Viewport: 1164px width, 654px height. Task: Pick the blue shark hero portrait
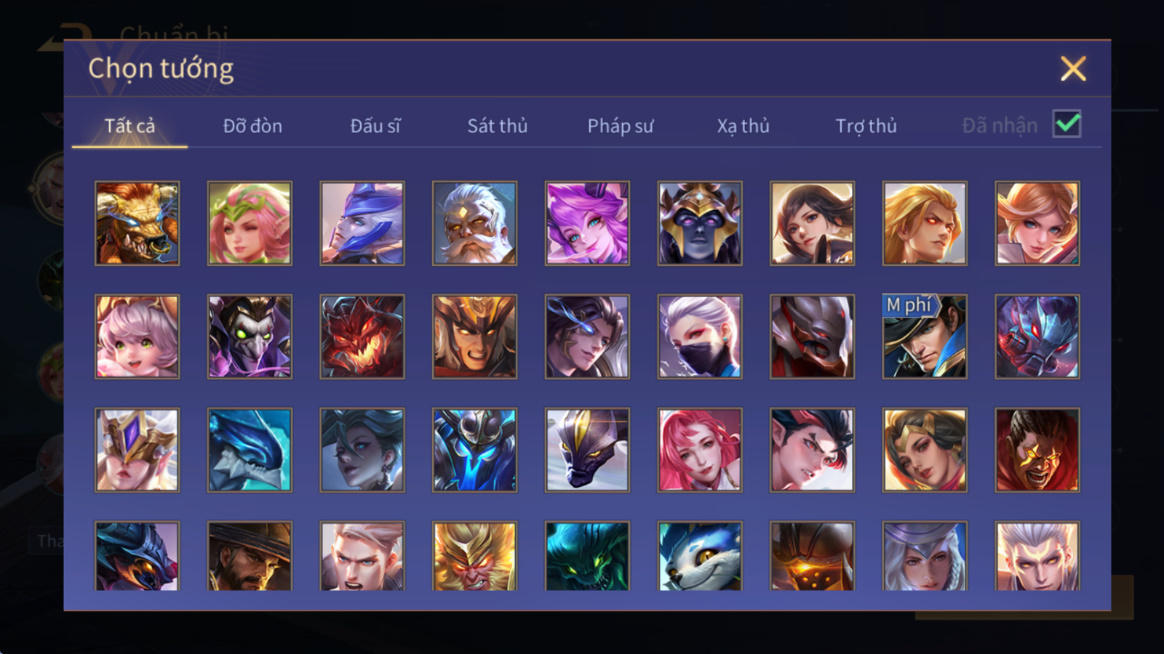tap(249, 450)
